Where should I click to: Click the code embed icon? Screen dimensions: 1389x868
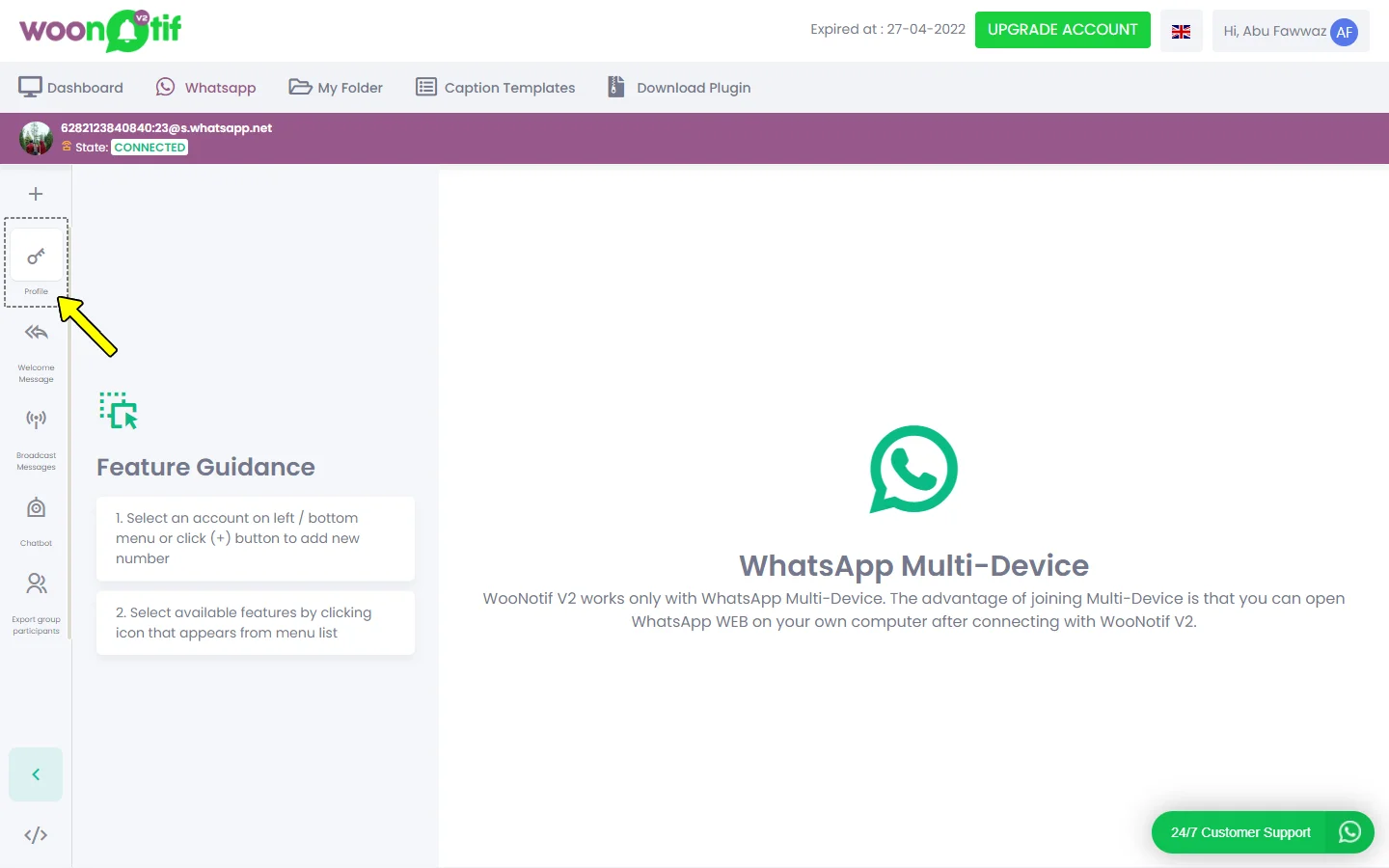(x=36, y=835)
